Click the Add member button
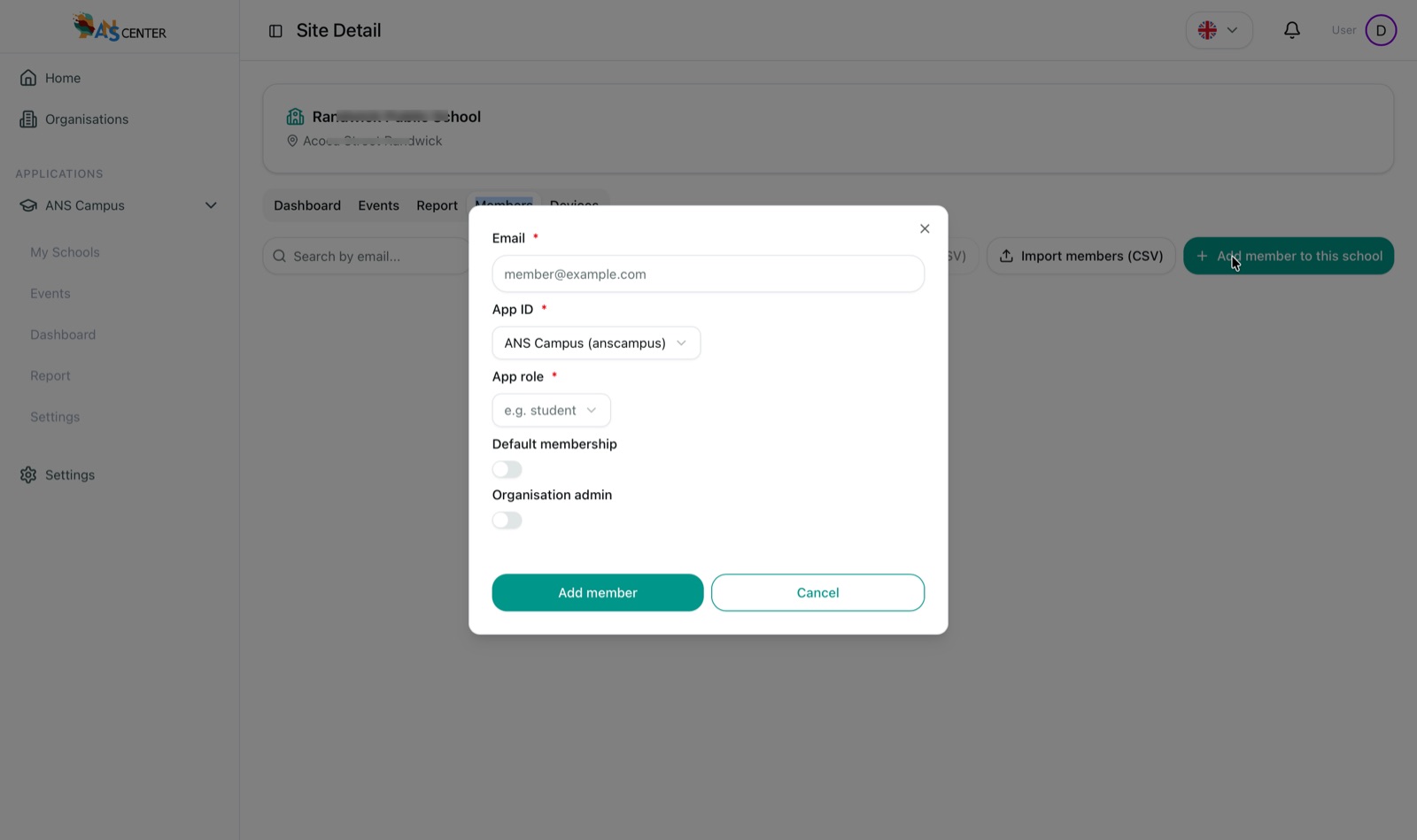The width and height of the screenshot is (1417, 840). 598,592
